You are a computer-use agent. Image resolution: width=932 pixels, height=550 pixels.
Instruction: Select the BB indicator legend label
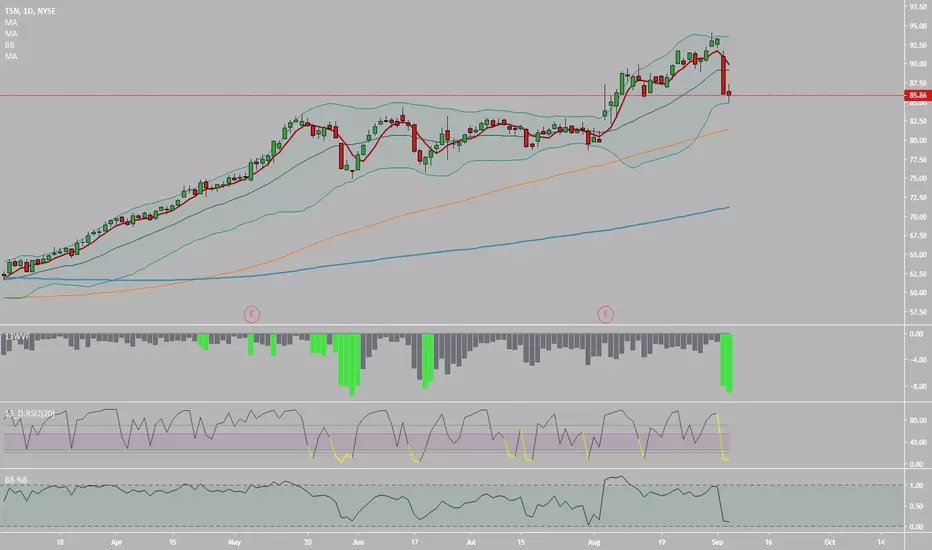pos(10,45)
